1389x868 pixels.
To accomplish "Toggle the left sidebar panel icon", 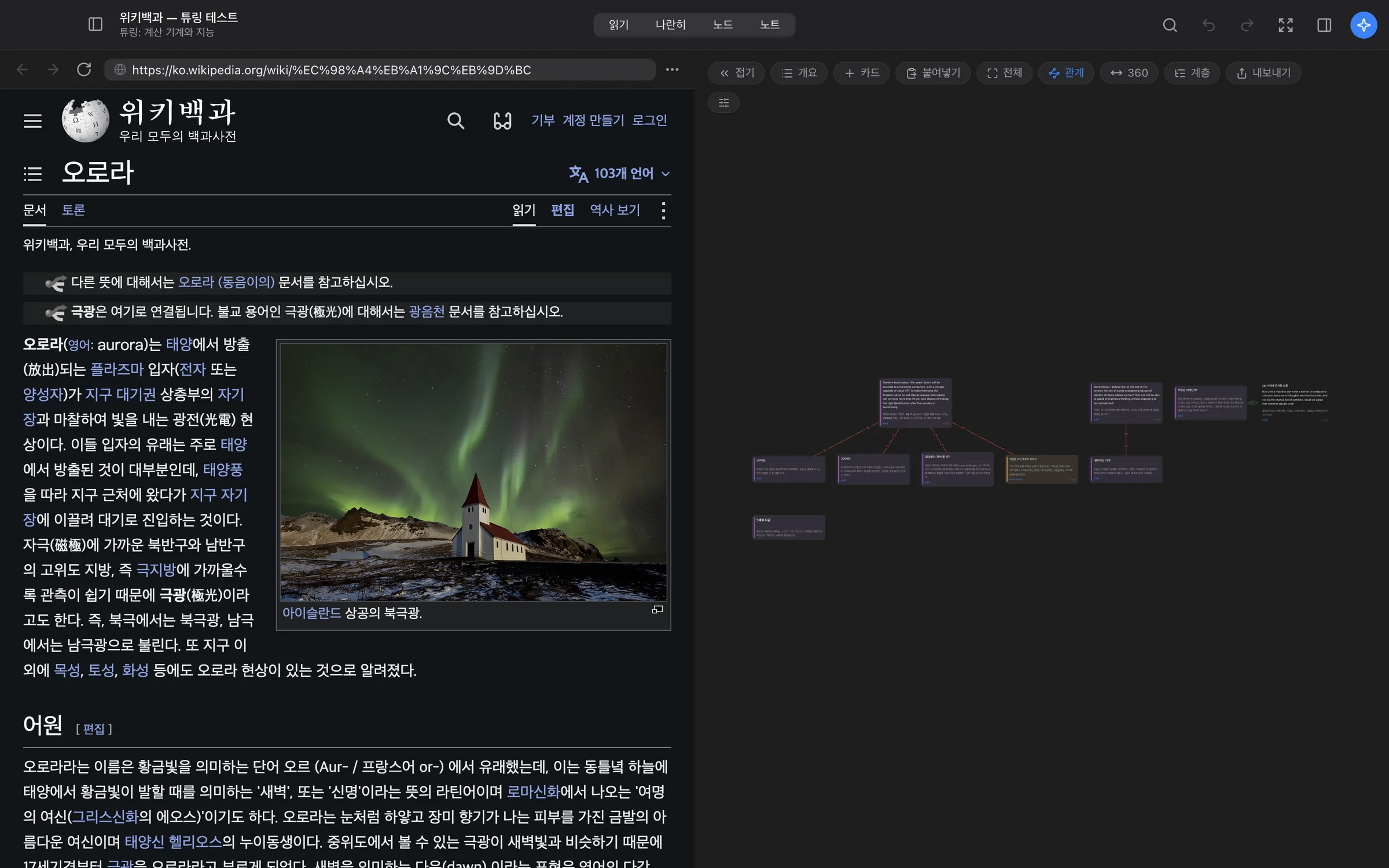I will click(95, 24).
